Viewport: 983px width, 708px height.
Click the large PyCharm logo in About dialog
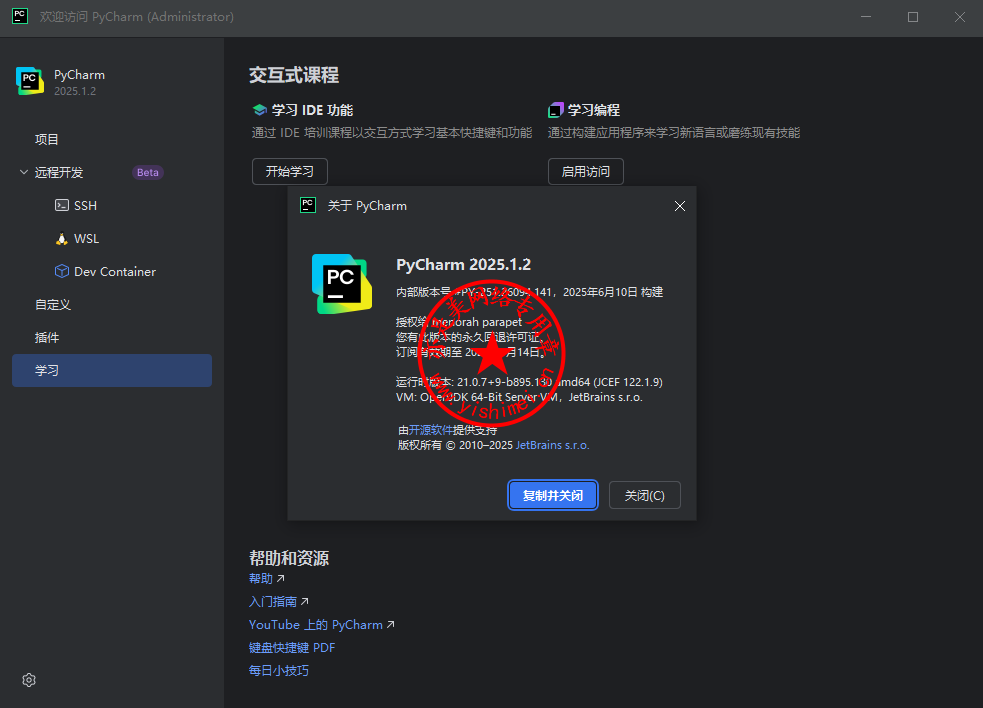tap(342, 284)
